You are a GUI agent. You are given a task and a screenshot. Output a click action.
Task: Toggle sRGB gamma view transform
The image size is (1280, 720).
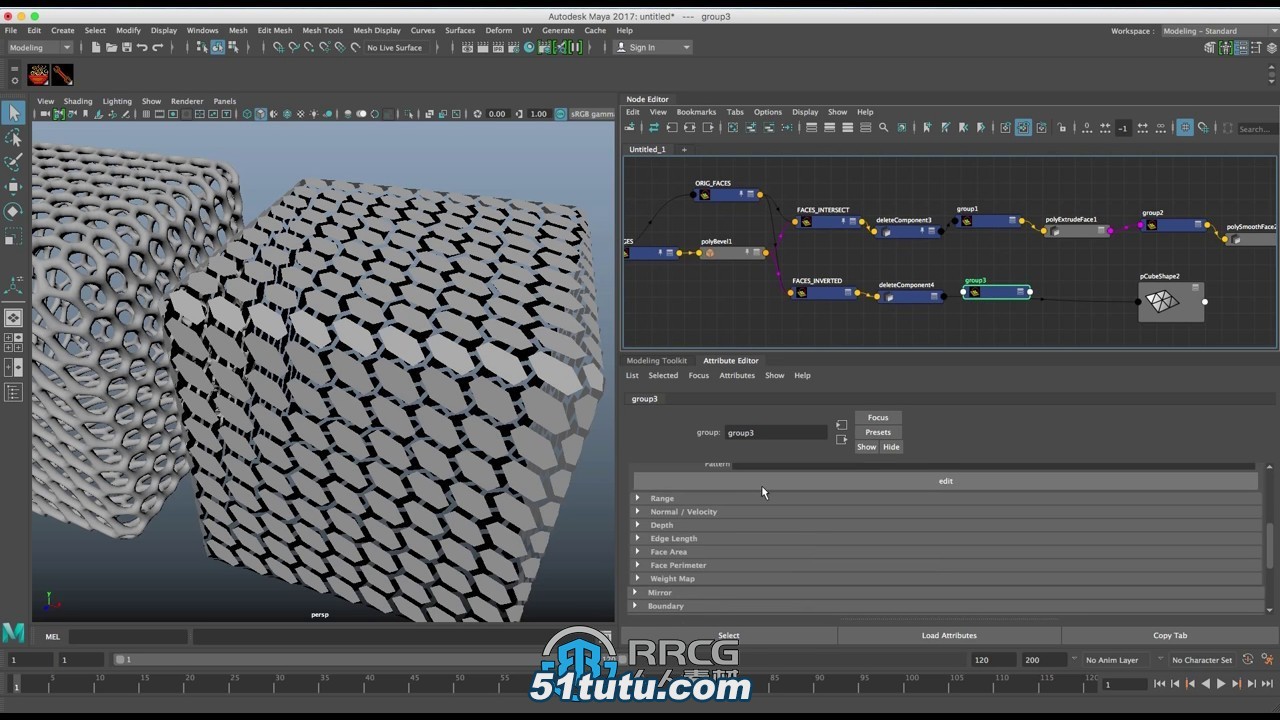561,114
